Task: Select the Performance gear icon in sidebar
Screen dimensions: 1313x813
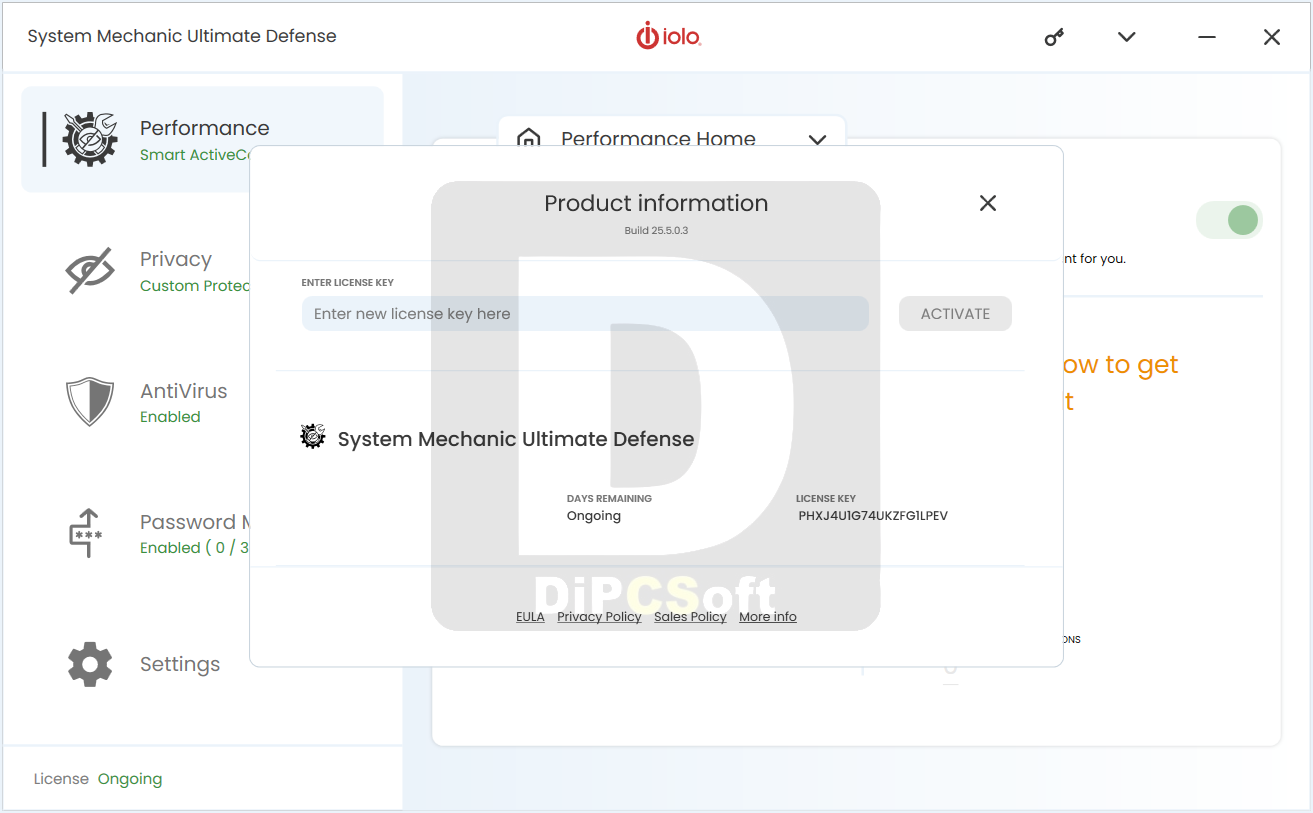Action: (90, 138)
